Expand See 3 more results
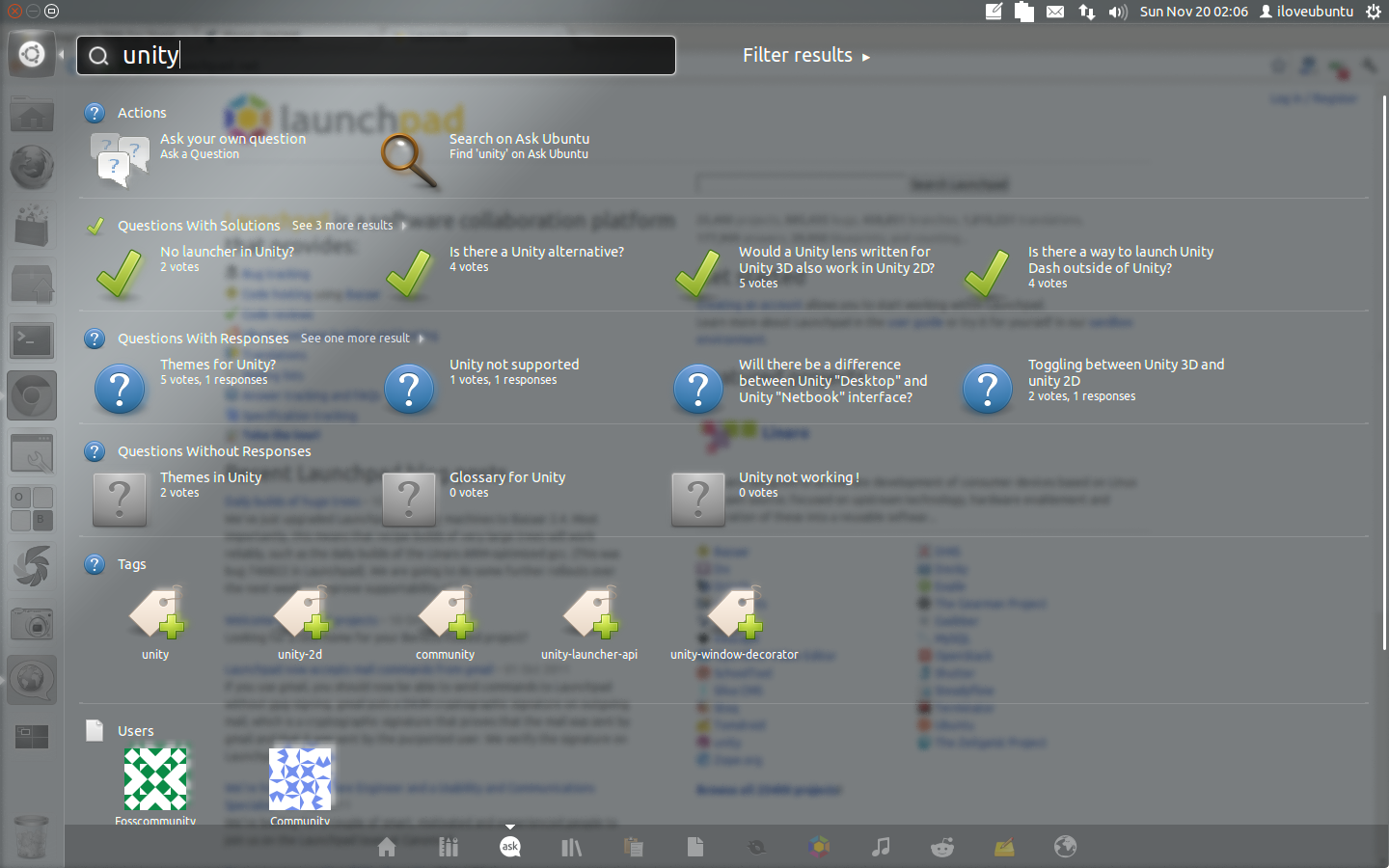 tap(348, 226)
